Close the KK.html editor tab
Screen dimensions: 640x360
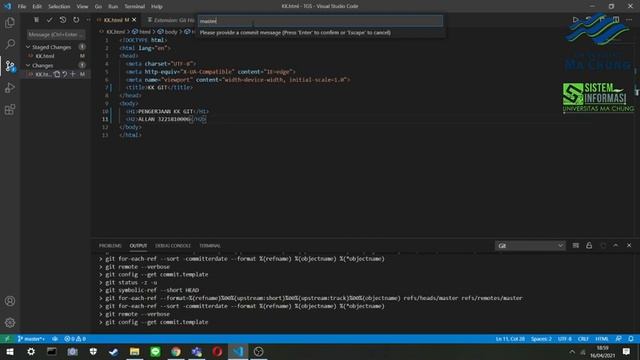point(134,20)
